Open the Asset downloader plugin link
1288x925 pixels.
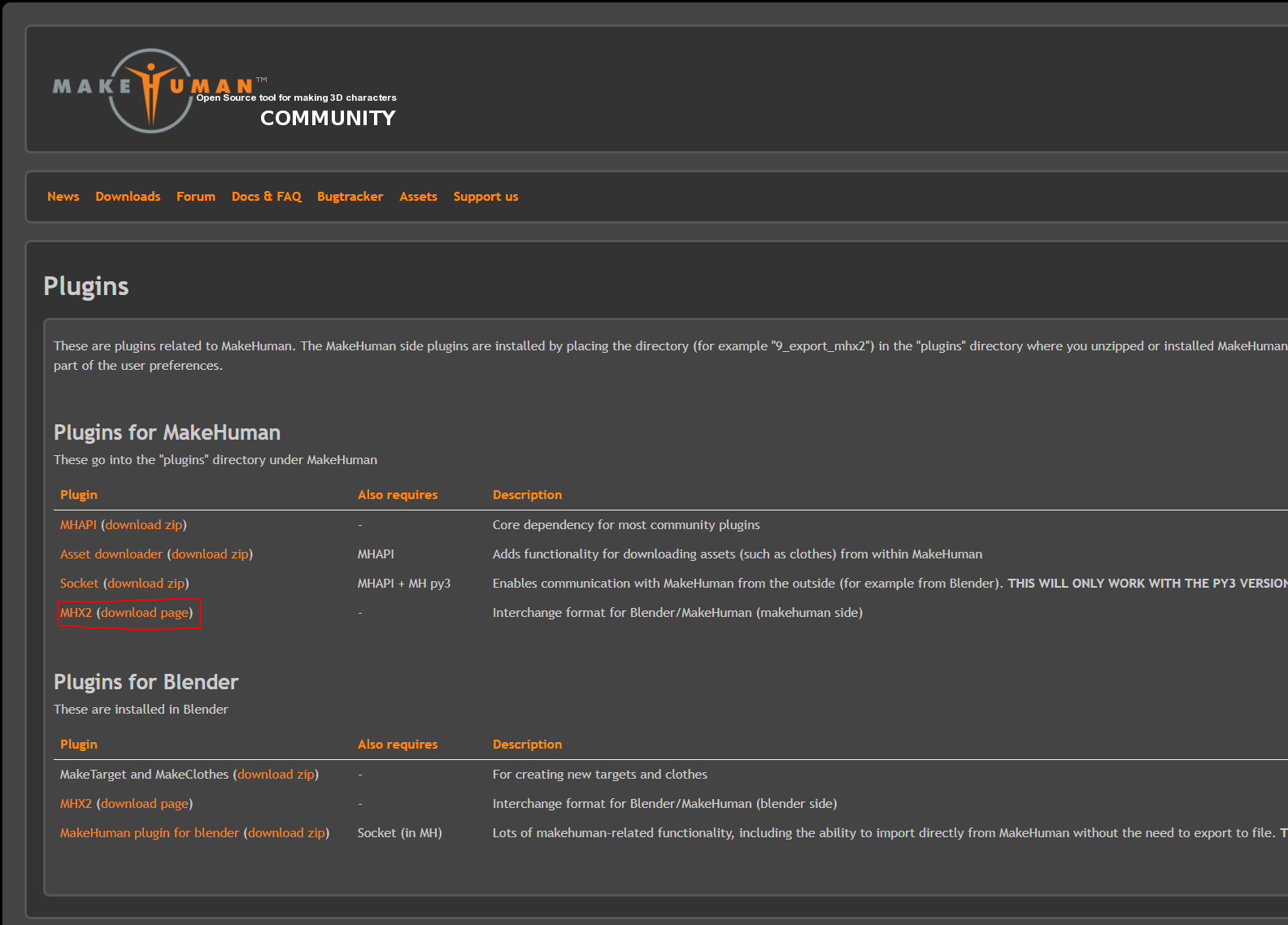click(x=111, y=554)
